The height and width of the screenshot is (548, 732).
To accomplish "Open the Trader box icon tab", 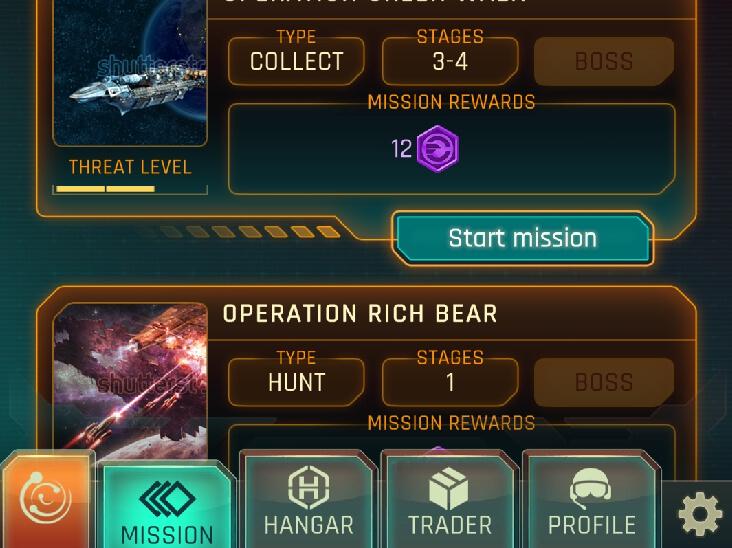I will click(450, 500).
